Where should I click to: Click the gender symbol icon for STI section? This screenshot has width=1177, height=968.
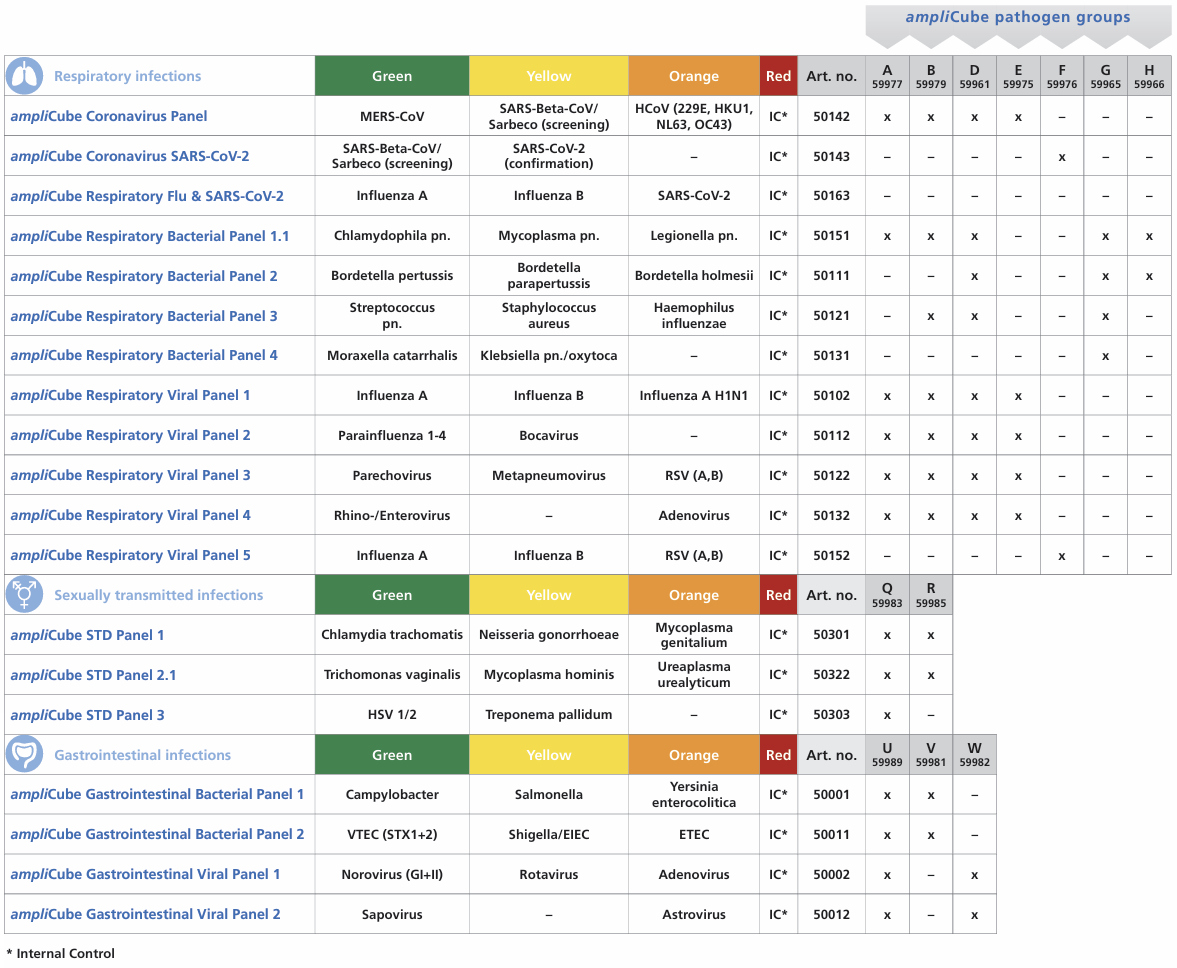click(24, 595)
